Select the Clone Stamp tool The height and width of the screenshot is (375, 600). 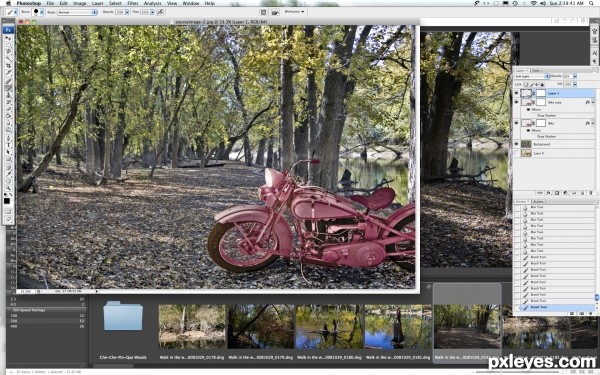(x=8, y=95)
